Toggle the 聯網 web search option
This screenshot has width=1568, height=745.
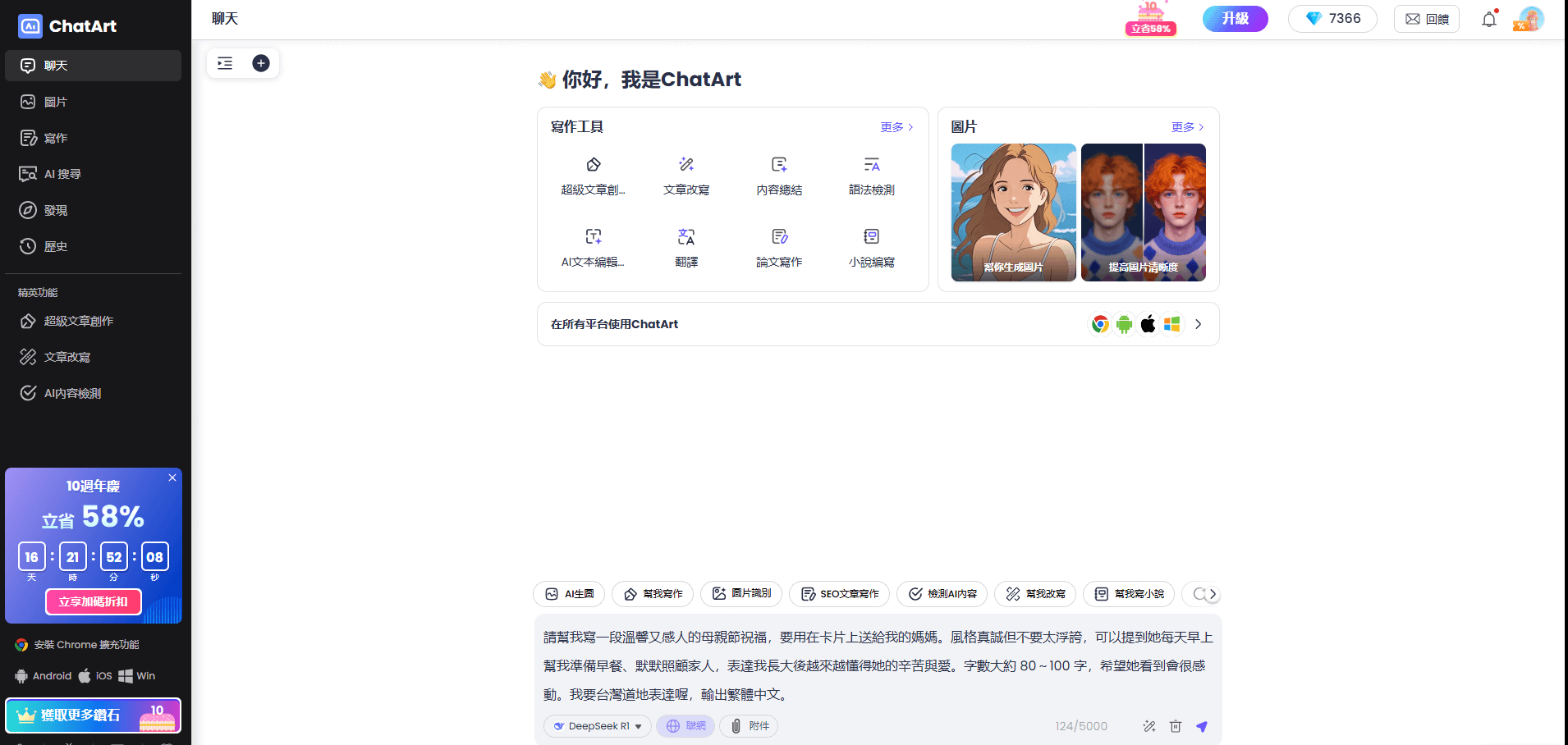(685, 726)
